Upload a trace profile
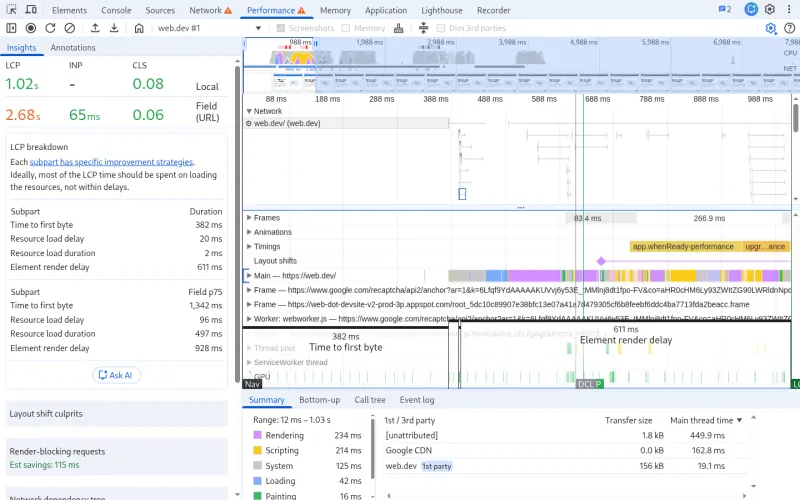800x500 pixels. (95, 28)
